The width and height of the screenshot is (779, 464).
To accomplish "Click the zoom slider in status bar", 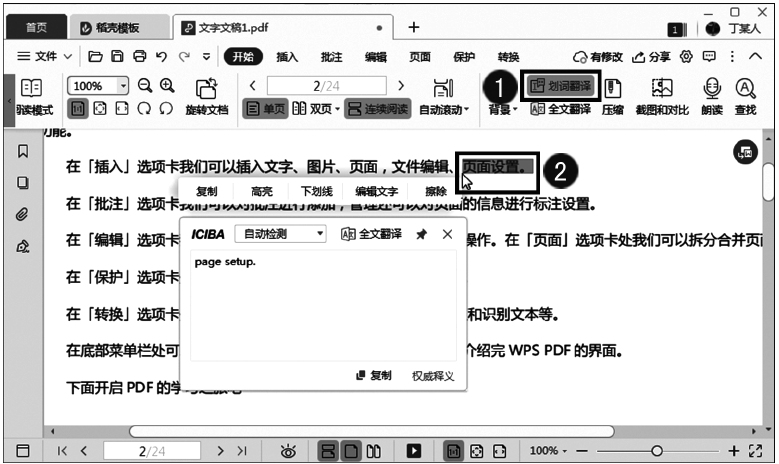I will [656, 451].
